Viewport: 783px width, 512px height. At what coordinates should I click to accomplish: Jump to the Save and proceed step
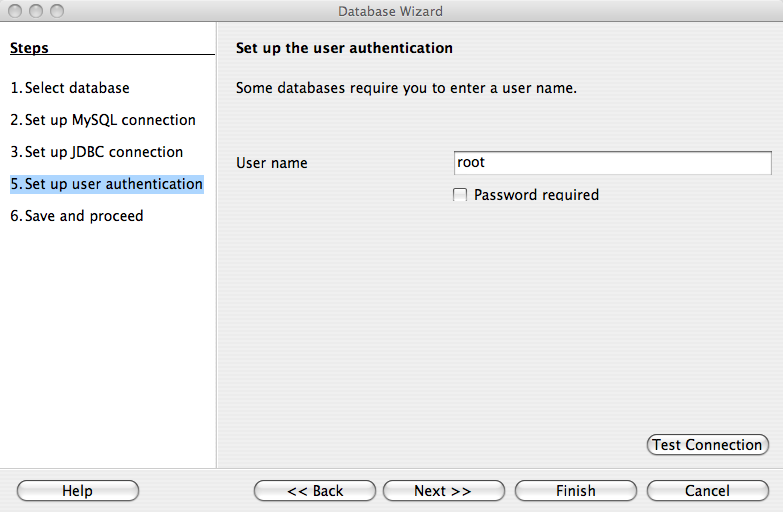coord(77,216)
